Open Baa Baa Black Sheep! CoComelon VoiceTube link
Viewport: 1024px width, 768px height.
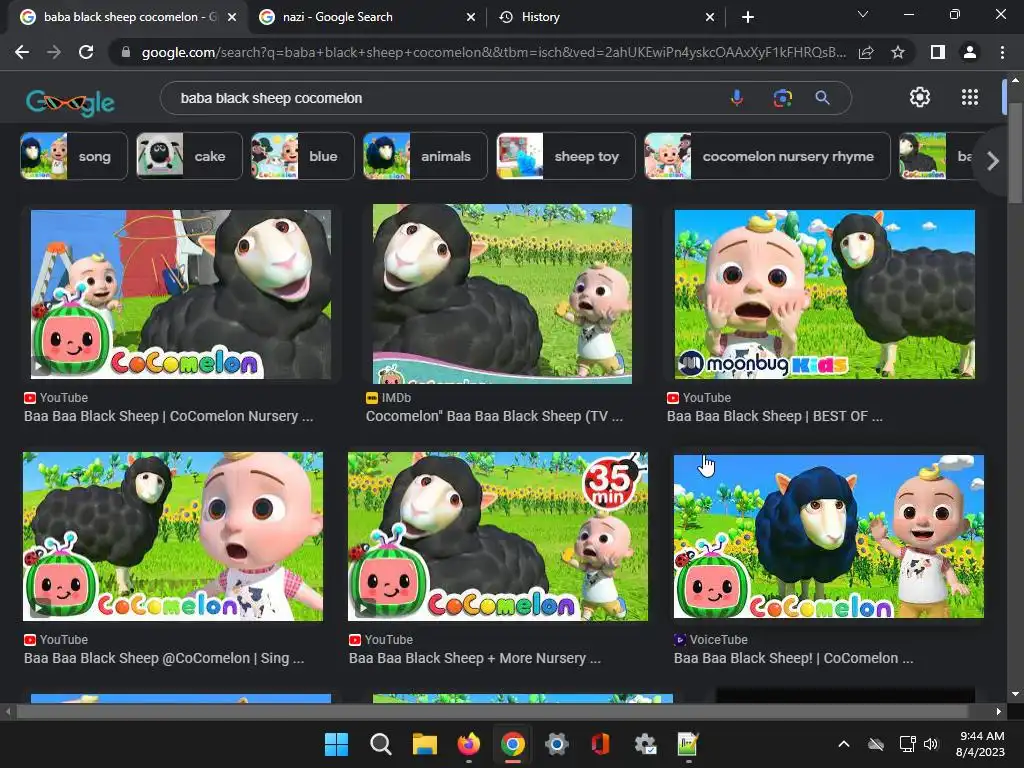point(793,658)
